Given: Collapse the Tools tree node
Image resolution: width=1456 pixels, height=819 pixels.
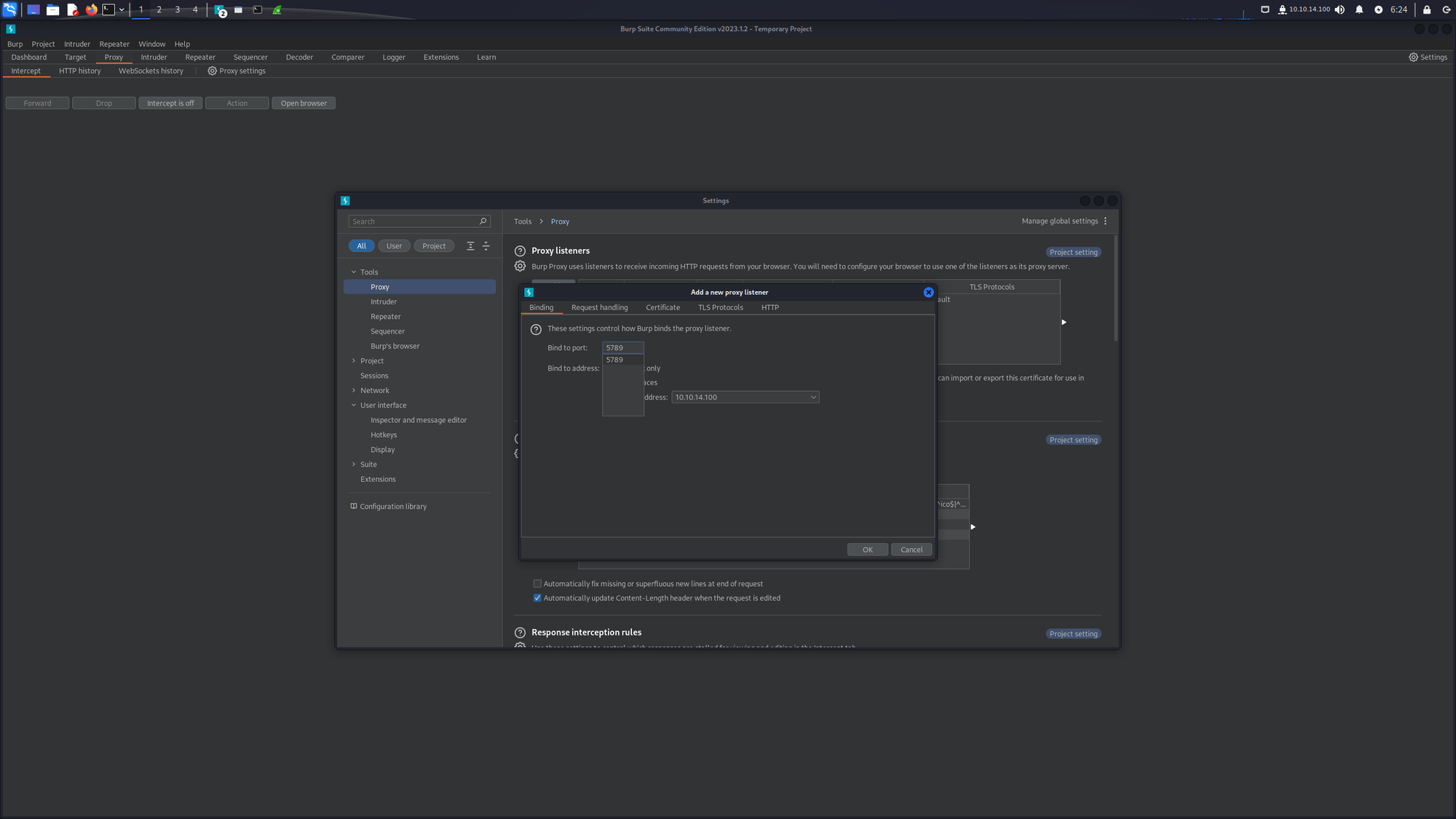Looking at the screenshot, I should (354, 272).
